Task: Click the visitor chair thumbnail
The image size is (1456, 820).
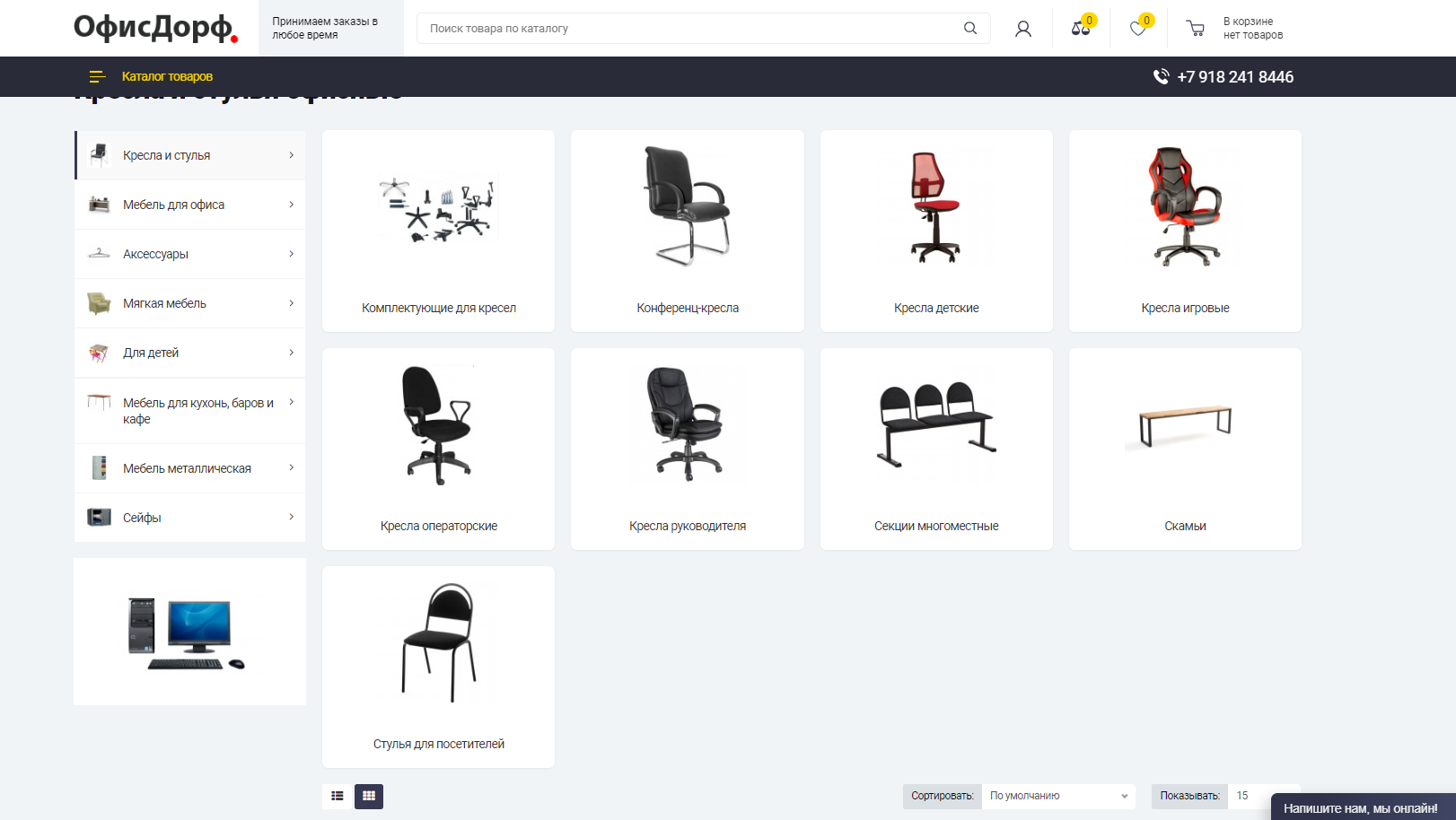Action: pos(439,642)
